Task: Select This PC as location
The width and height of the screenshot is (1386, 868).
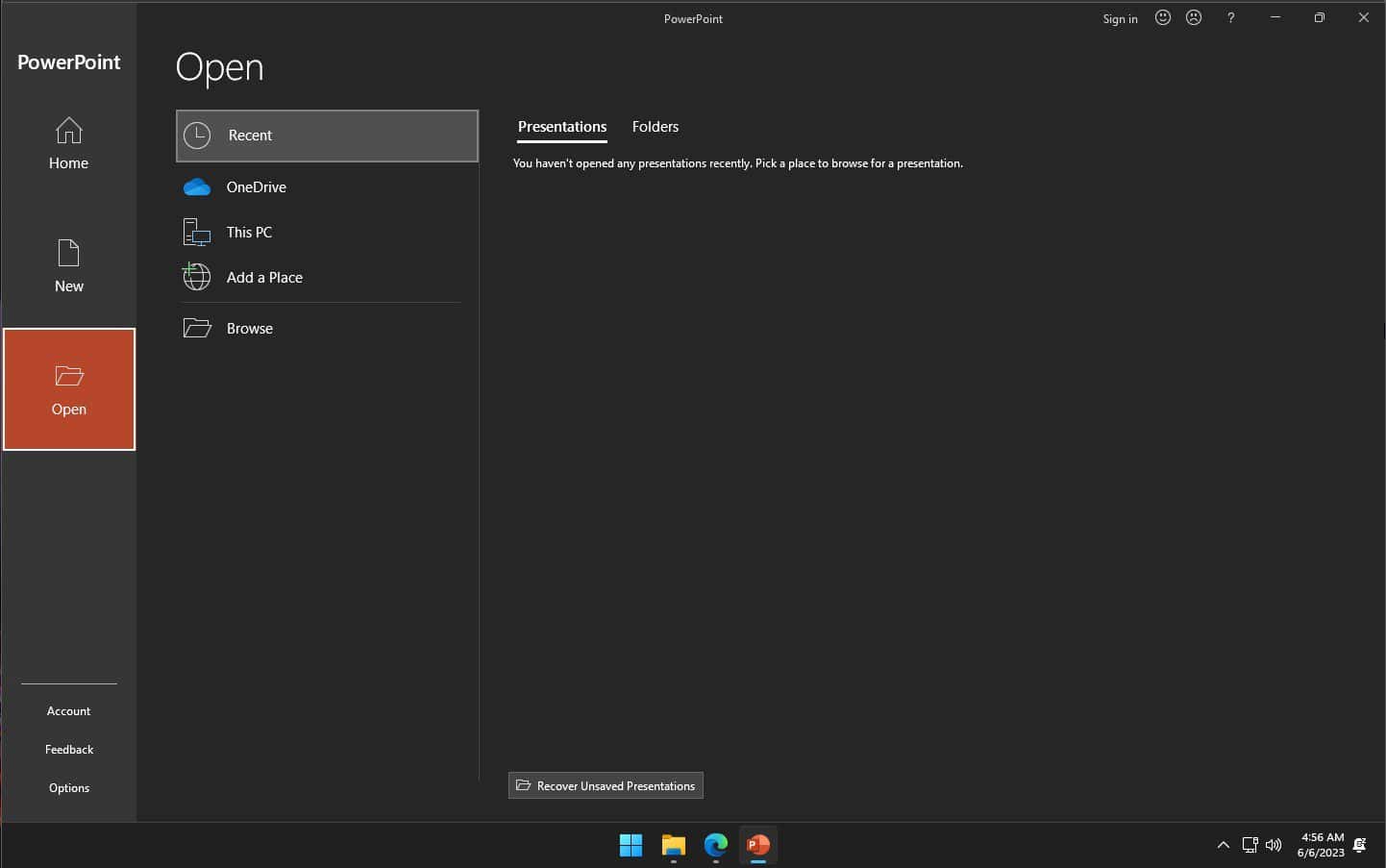Action: (327, 233)
